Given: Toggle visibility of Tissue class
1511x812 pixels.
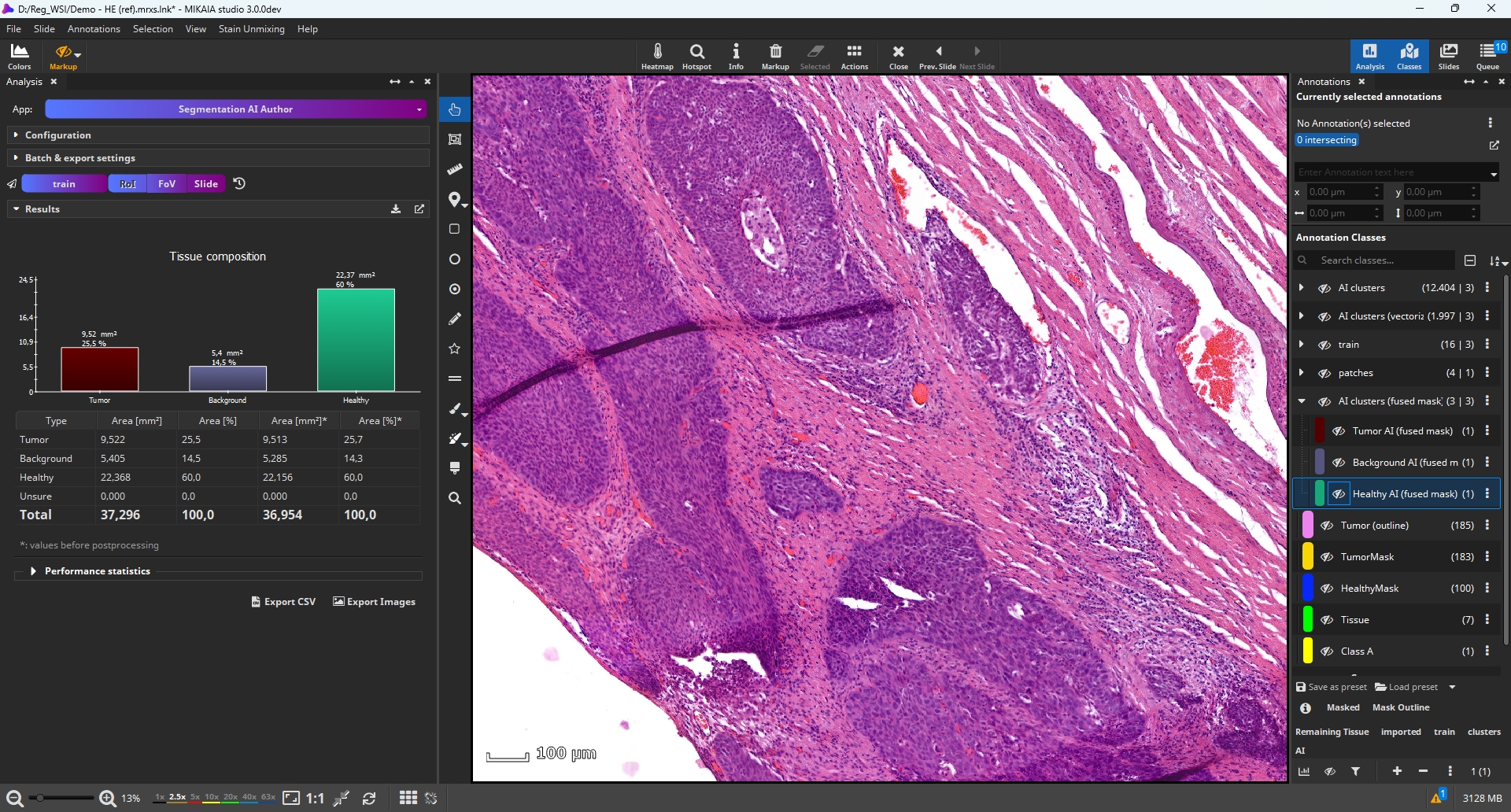Looking at the screenshot, I should tap(1327, 620).
